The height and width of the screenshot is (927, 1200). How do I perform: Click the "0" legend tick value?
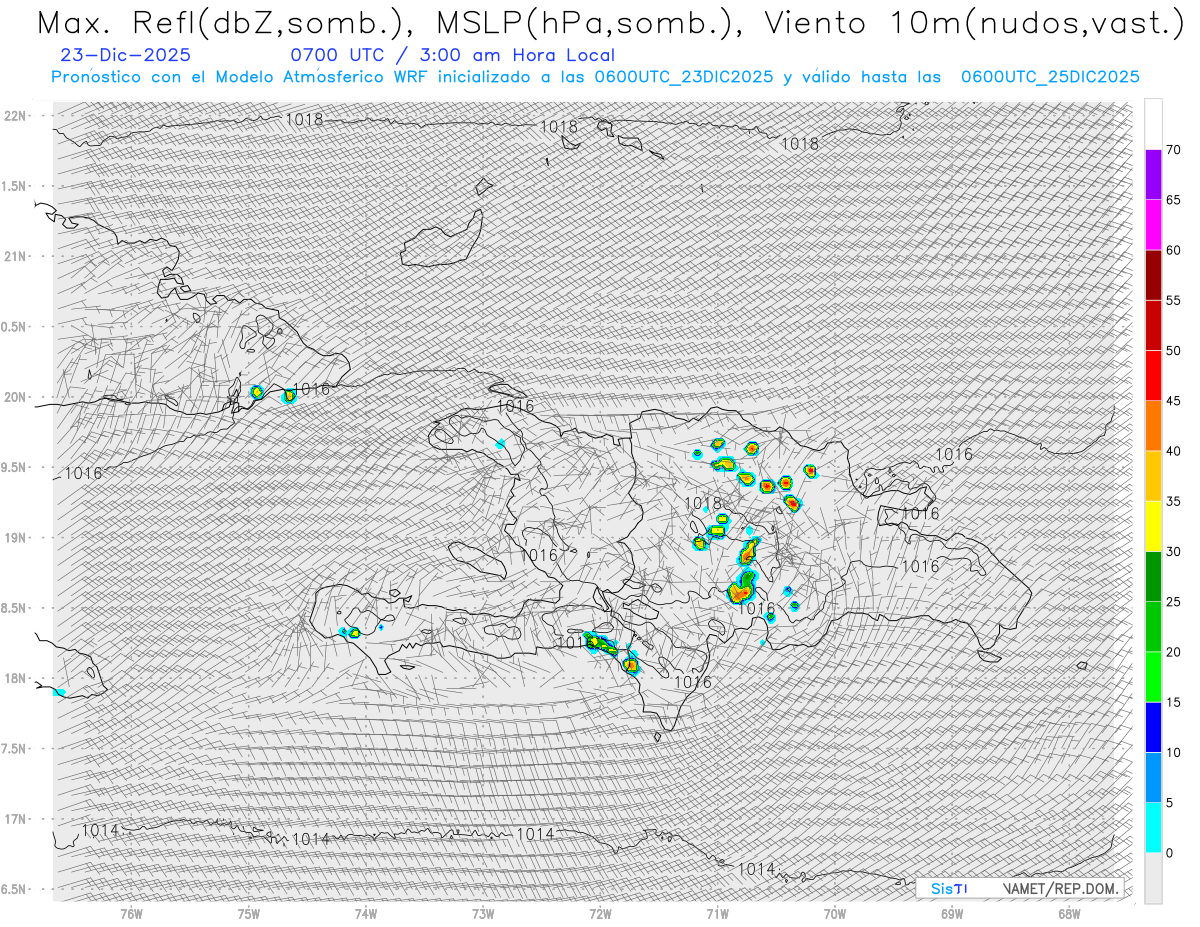pyautogui.click(x=1170, y=852)
